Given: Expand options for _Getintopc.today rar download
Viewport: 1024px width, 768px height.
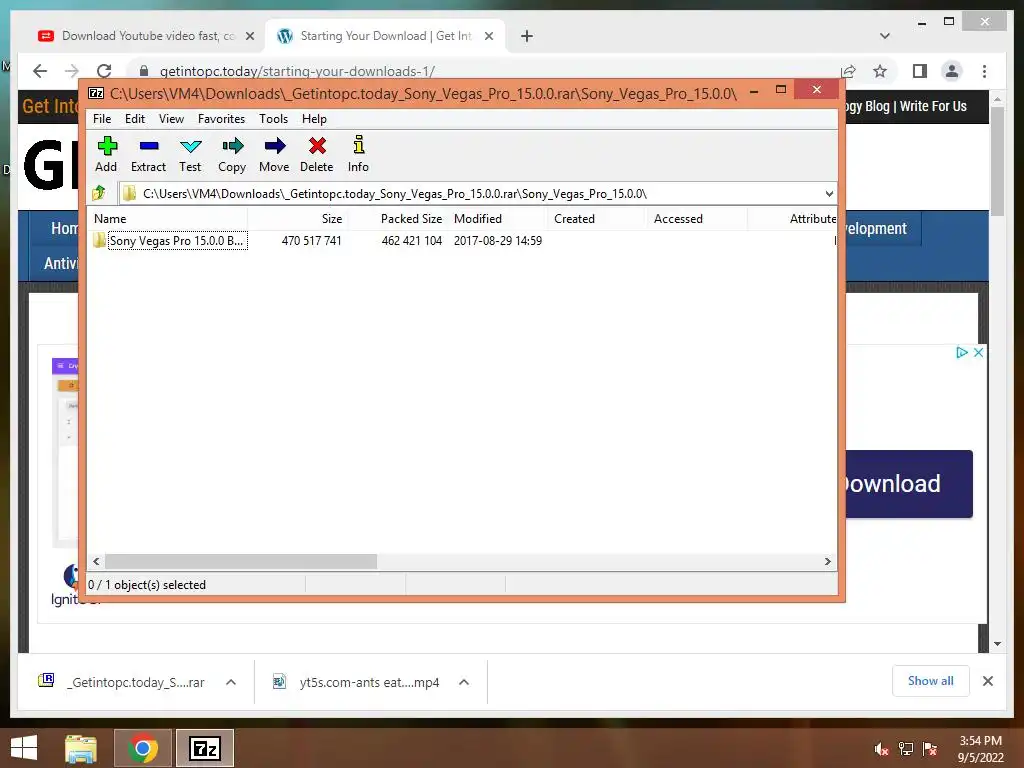Looking at the screenshot, I should tap(231, 682).
